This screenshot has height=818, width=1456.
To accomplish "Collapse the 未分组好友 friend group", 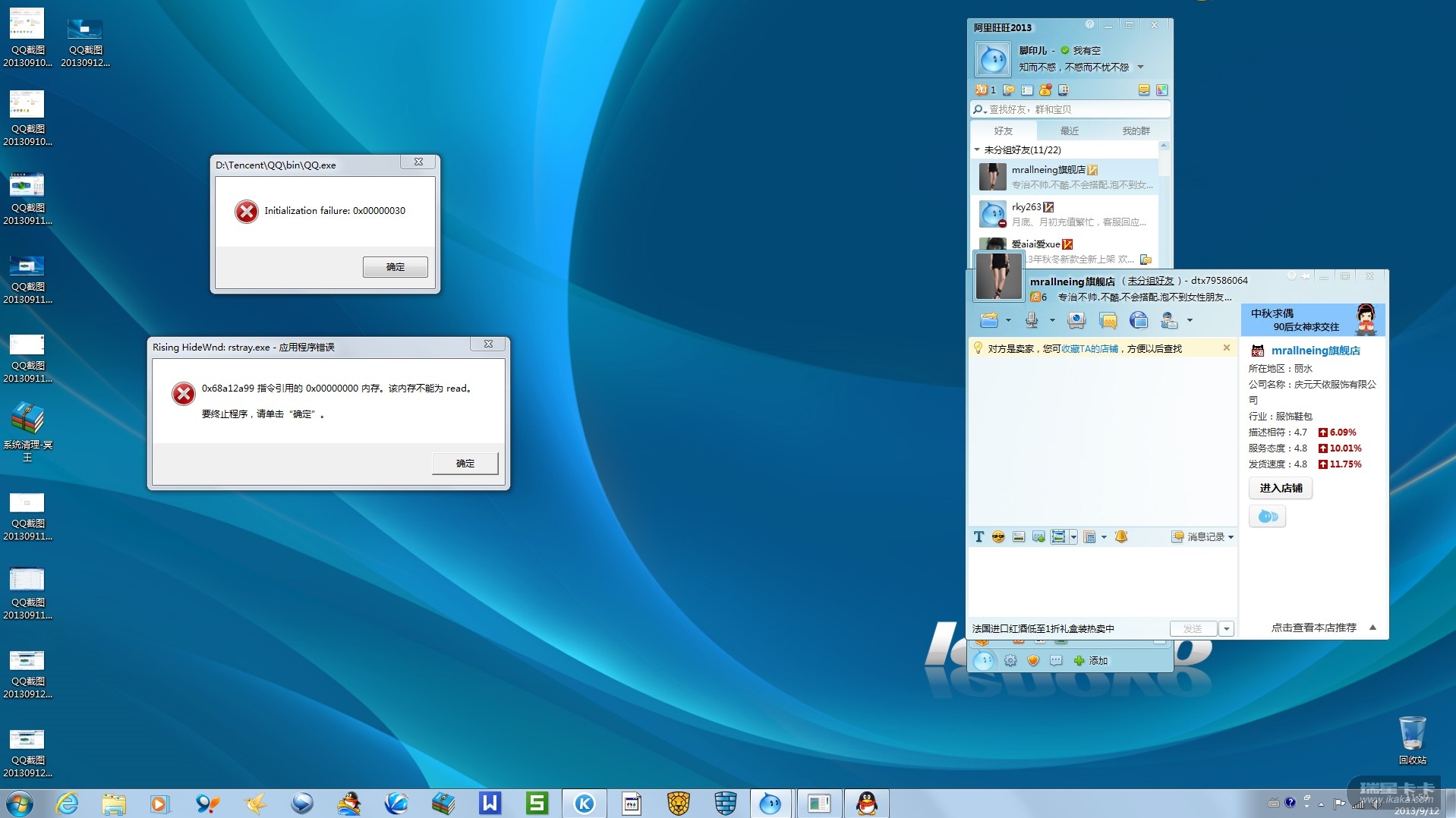I will [977, 150].
